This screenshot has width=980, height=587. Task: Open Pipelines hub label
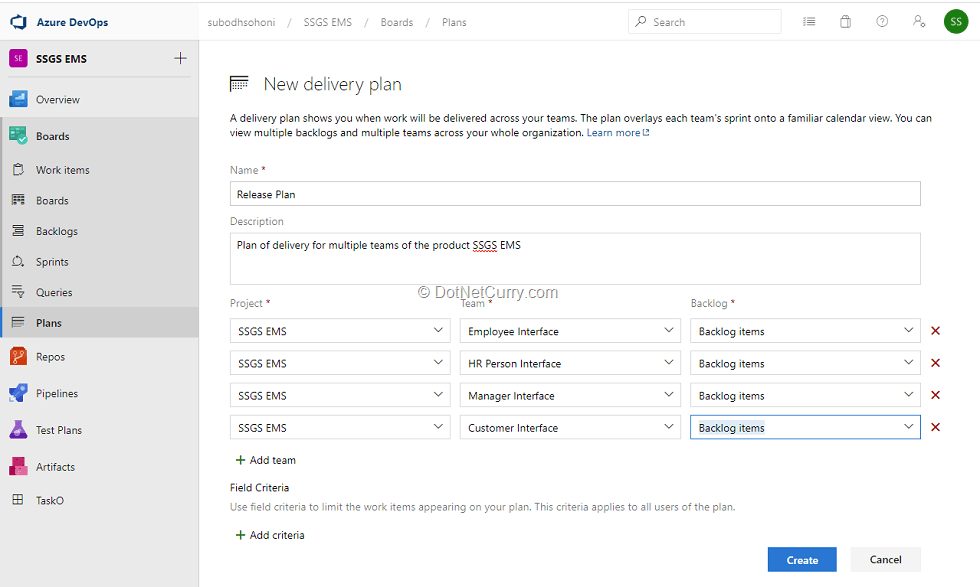(57, 393)
